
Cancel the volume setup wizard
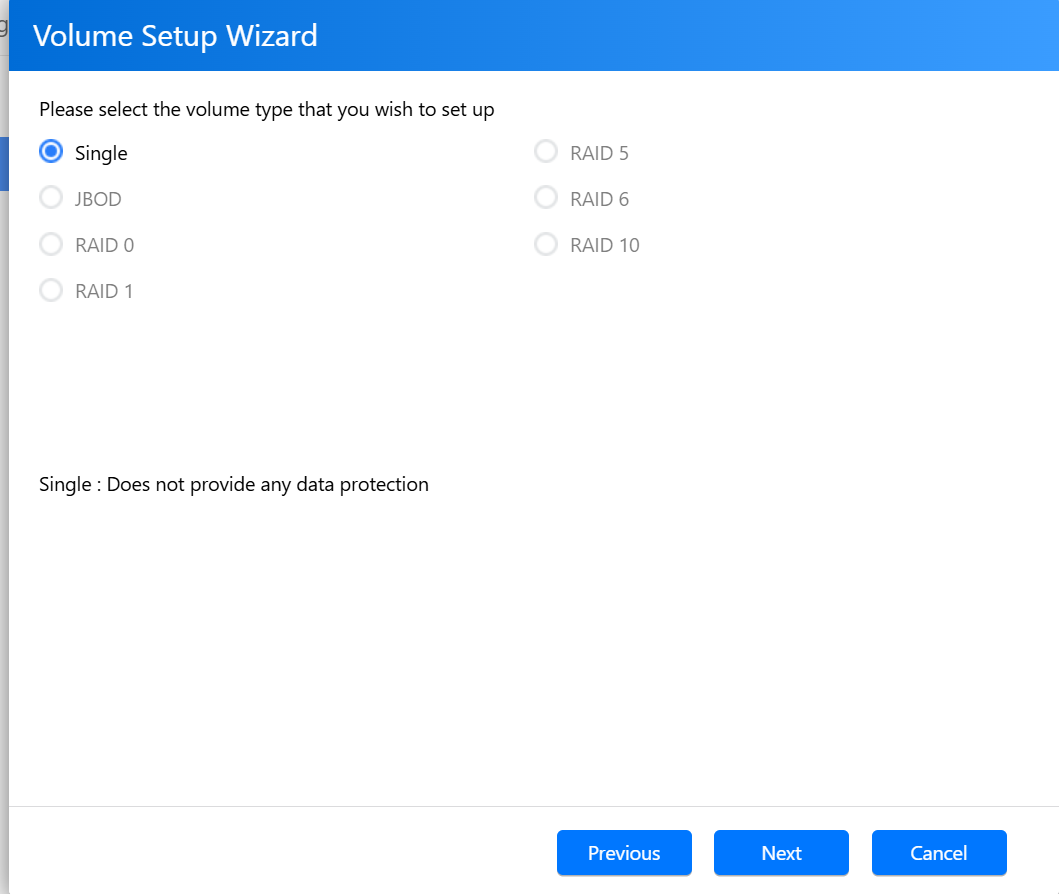click(939, 853)
